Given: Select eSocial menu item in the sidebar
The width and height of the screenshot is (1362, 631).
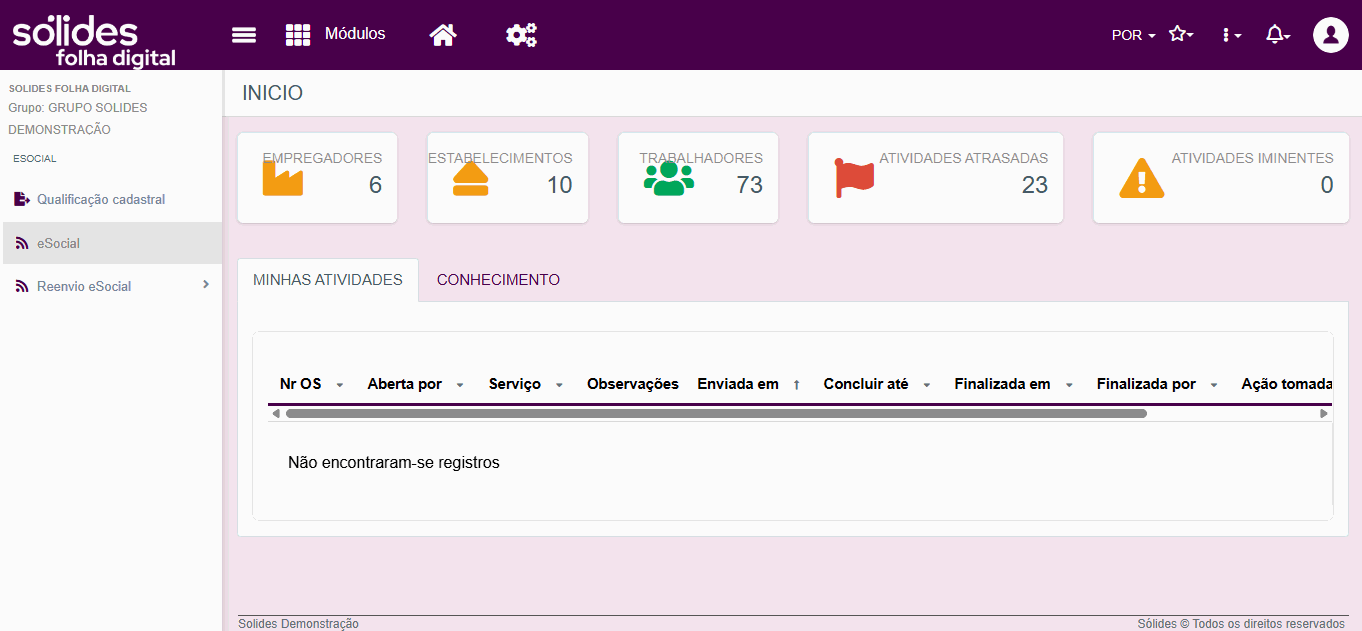Looking at the screenshot, I should click(111, 243).
